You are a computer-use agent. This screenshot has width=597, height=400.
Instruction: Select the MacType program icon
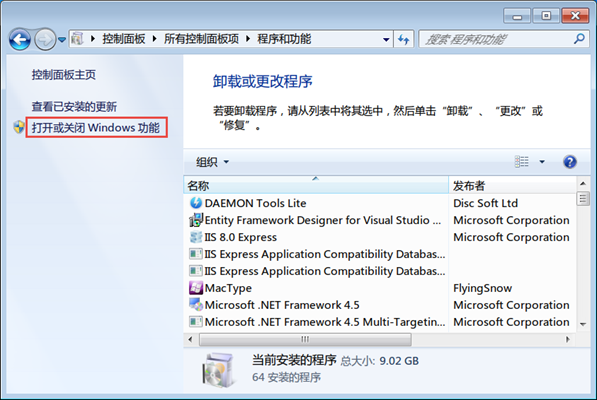[x=196, y=288]
